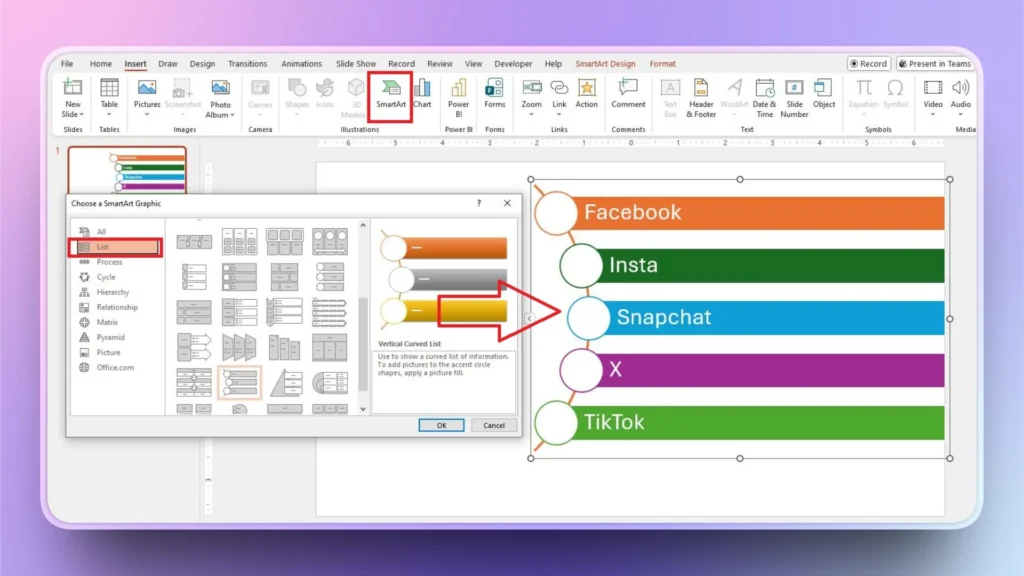Confirm with the OK button
Image resolution: width=1024 pixels, height=576 pixels.
pyautogui.click(x=440, y=424)
